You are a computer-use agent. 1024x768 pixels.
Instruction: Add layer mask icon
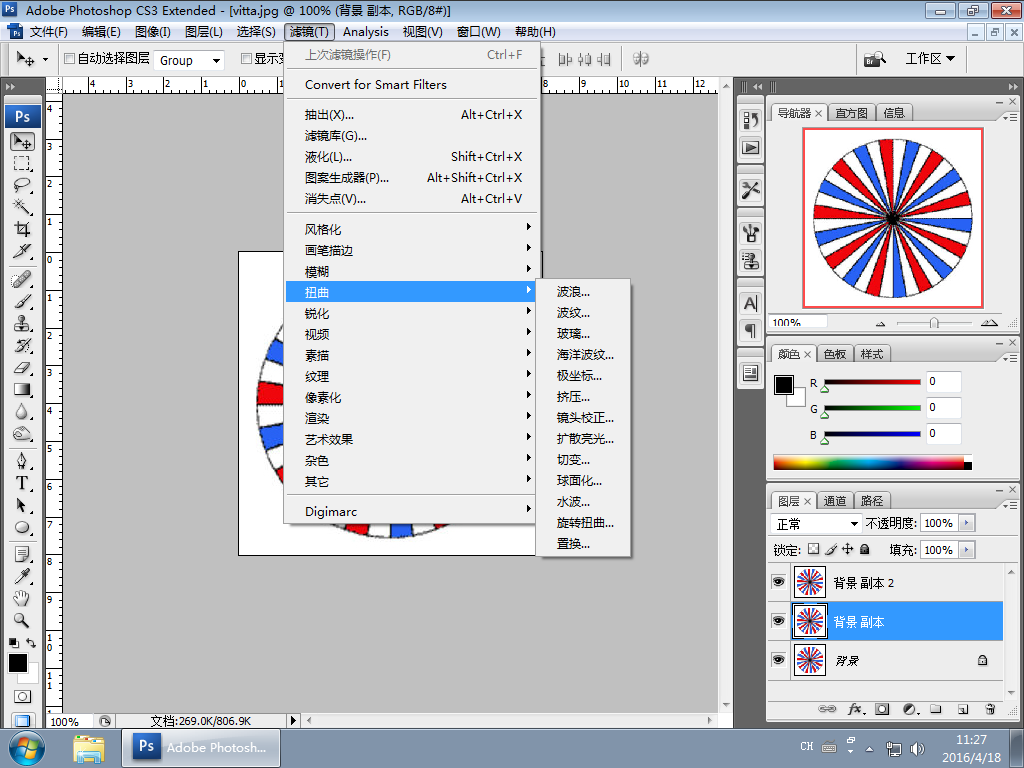(x=882, y=709)
